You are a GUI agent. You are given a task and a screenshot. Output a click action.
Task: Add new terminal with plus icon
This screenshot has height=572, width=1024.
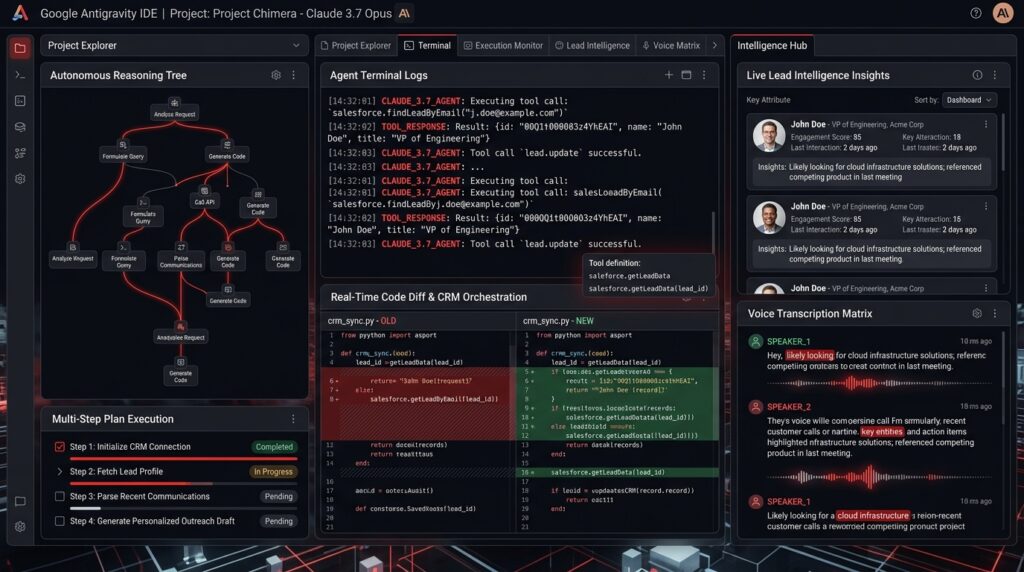pyautogui.click(x=669, y=75)
